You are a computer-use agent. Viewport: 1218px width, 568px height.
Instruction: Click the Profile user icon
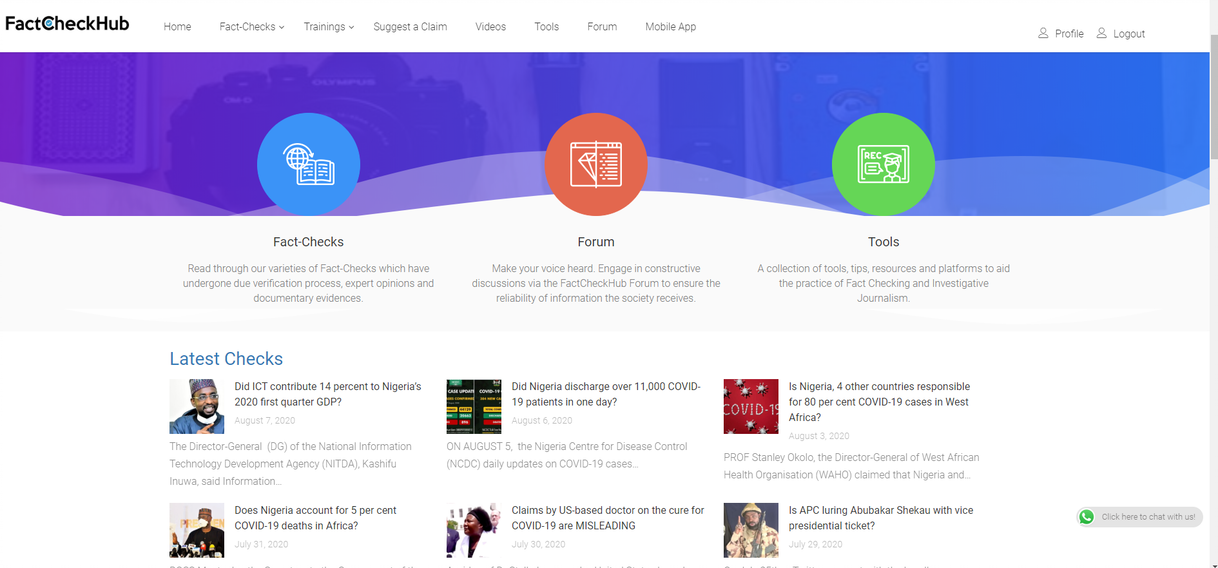coord(1044,33)
